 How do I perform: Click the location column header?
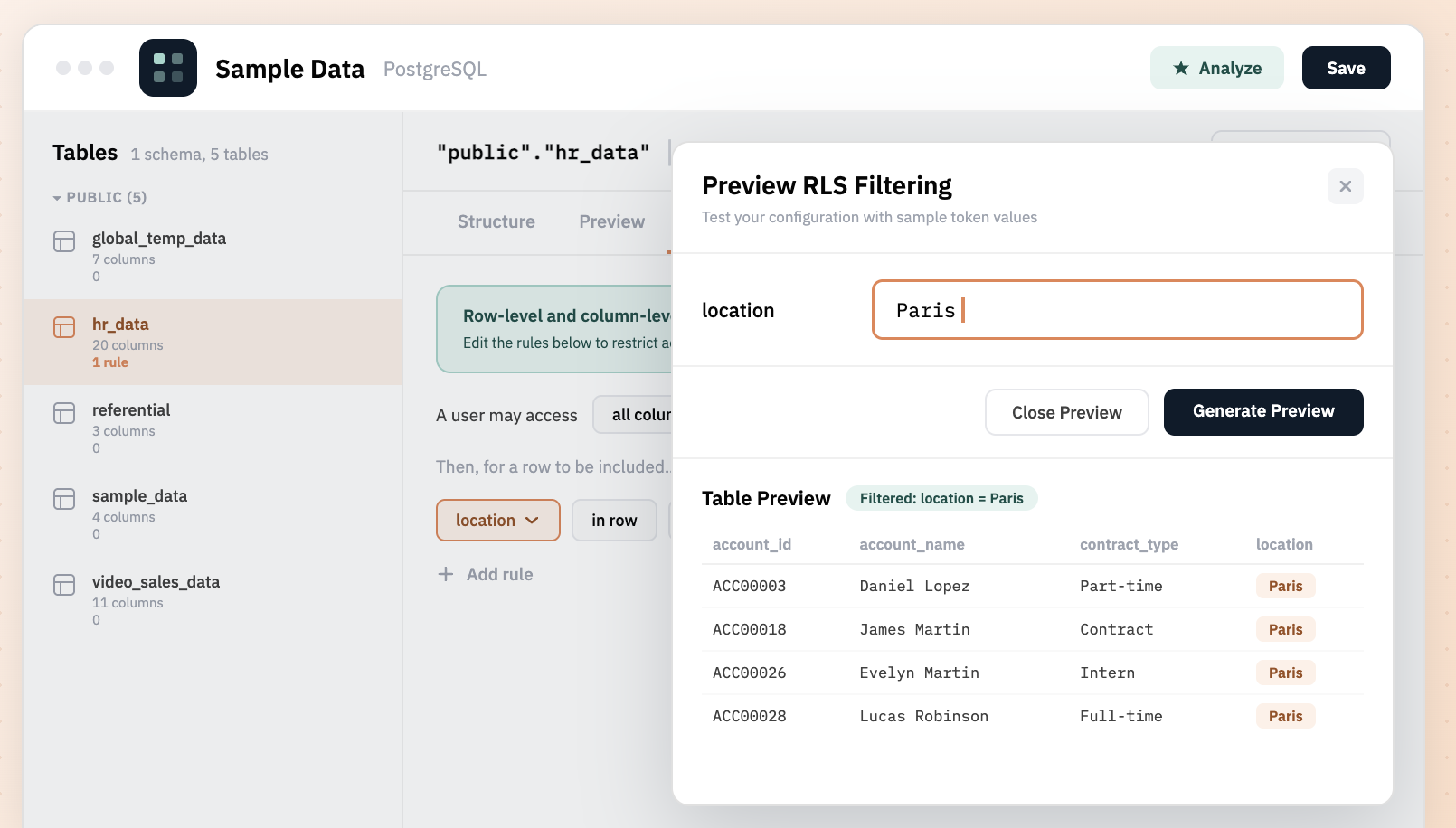point(1284,544)
